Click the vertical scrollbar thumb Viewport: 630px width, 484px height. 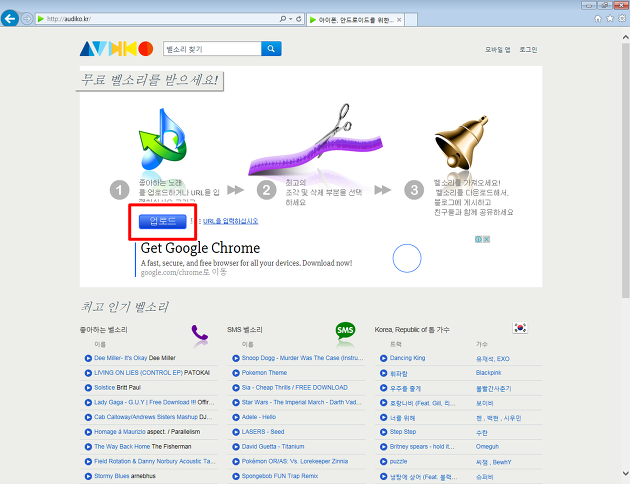[625, 170]
